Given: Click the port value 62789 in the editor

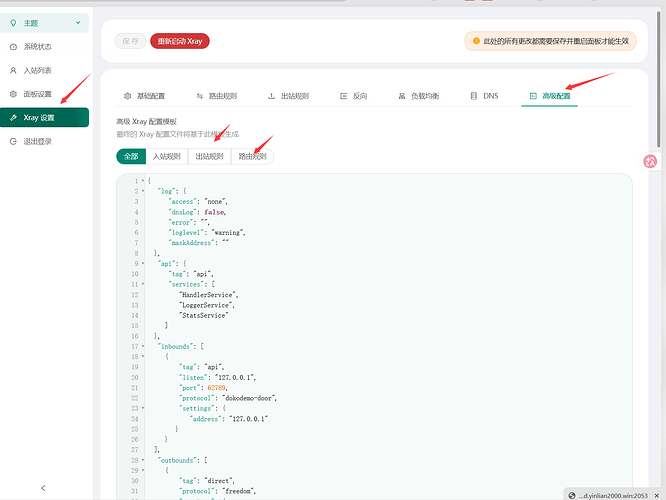Looking at the screenshot, I should [217, 388].
